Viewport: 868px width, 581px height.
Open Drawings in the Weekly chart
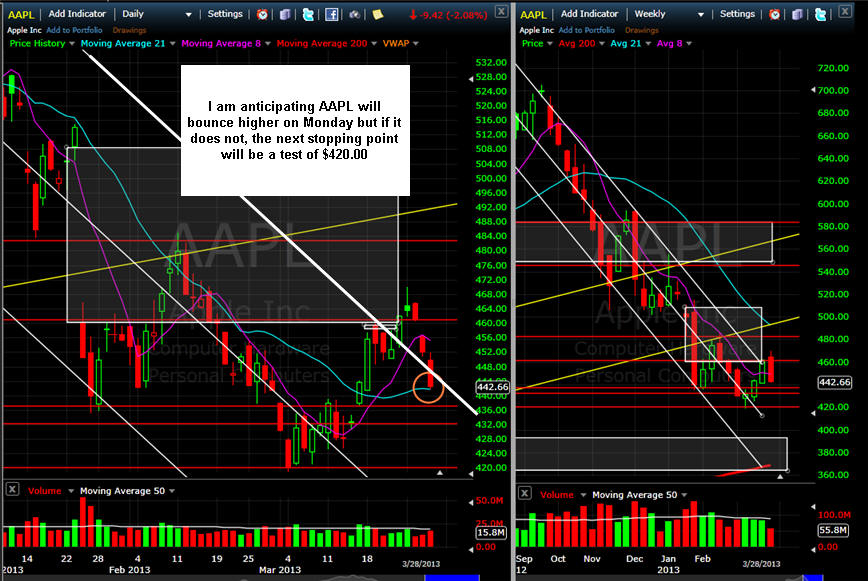[x=642, y=30]
